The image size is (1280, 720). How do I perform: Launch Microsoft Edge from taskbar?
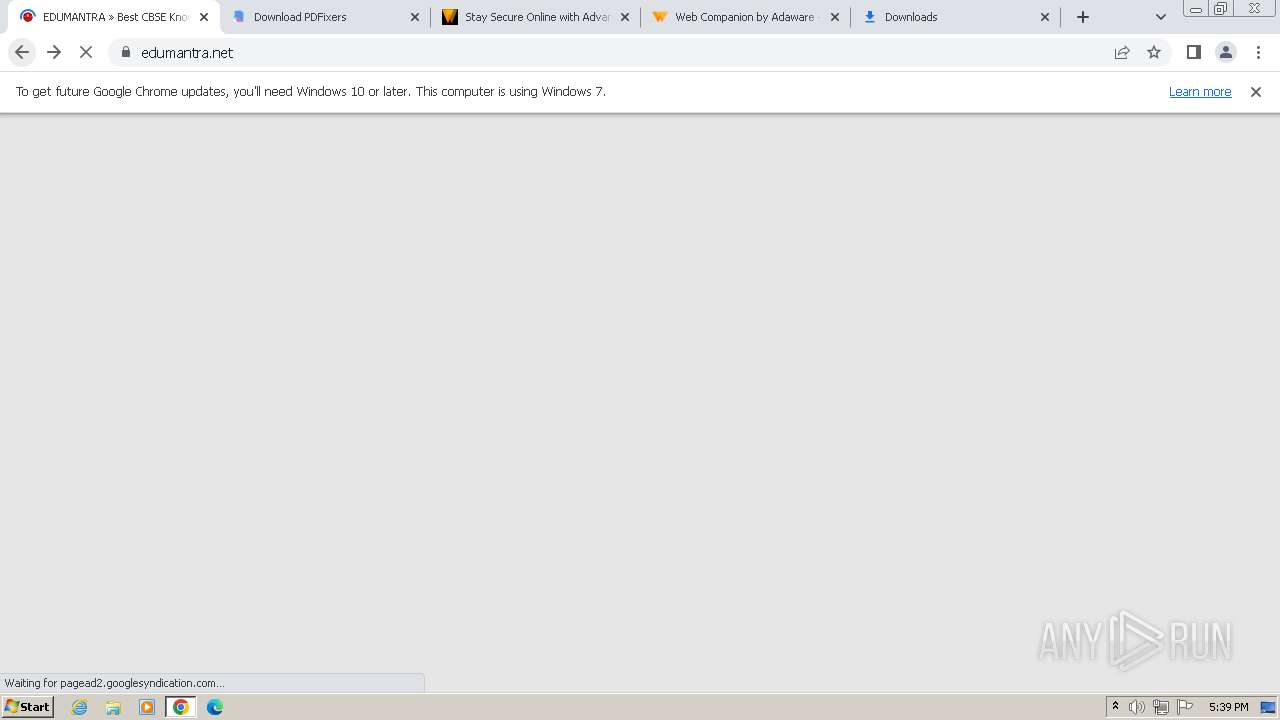point(215,707)
